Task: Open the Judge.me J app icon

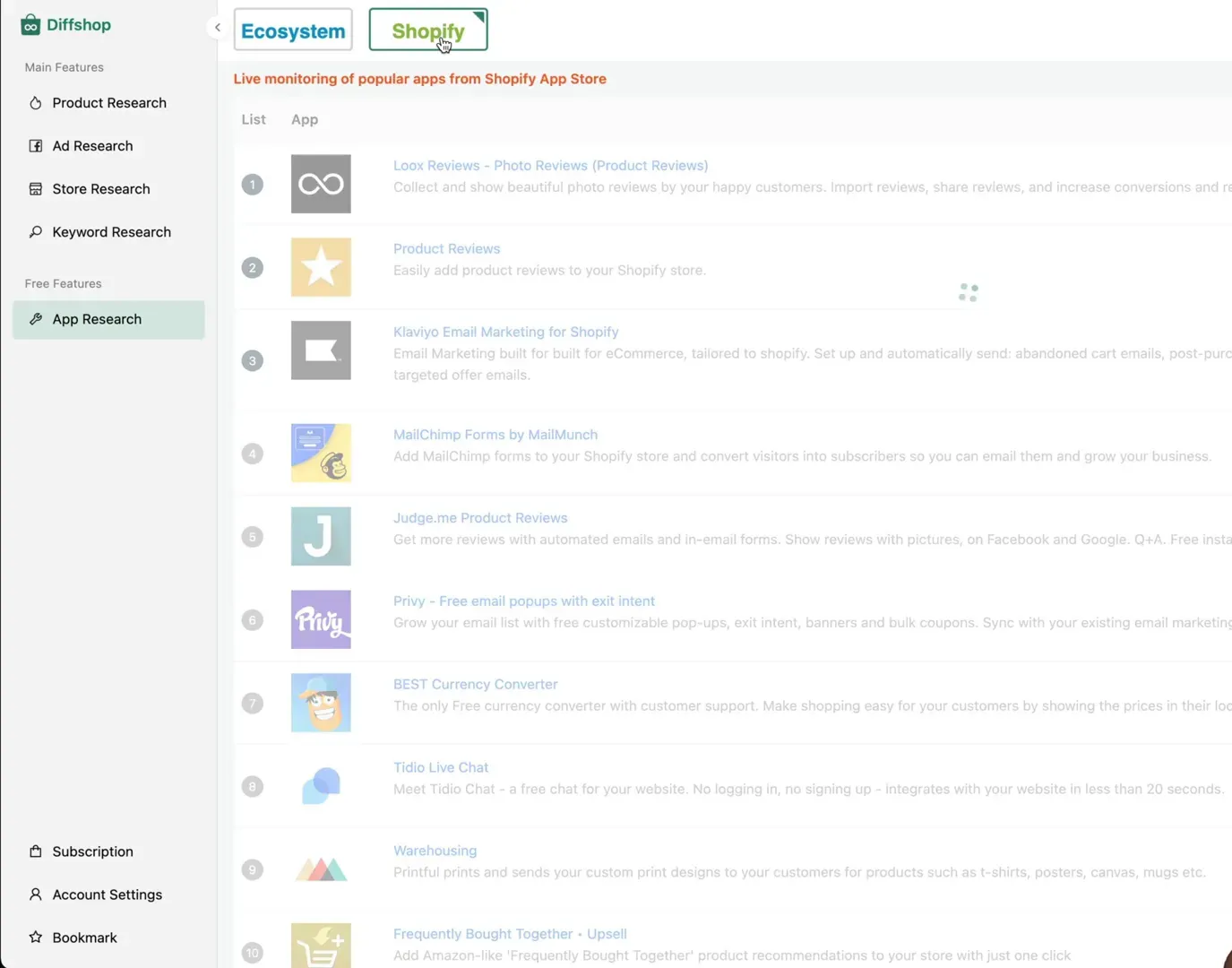Action: click(x=321, y=536)
